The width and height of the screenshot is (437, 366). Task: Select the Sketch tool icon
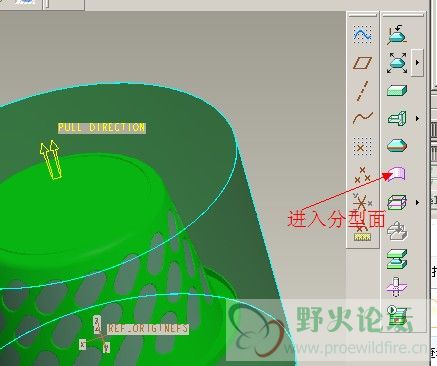362,34
